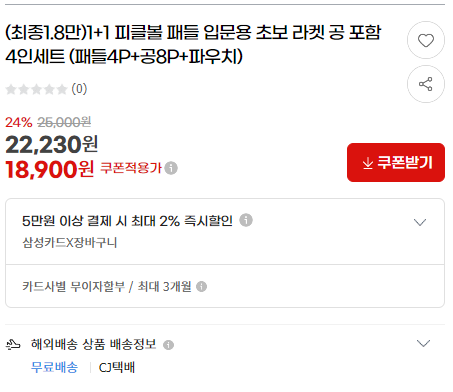Click the 18,900원 coupon price
This screenshot has width=453, height=392.
(50, 169)
